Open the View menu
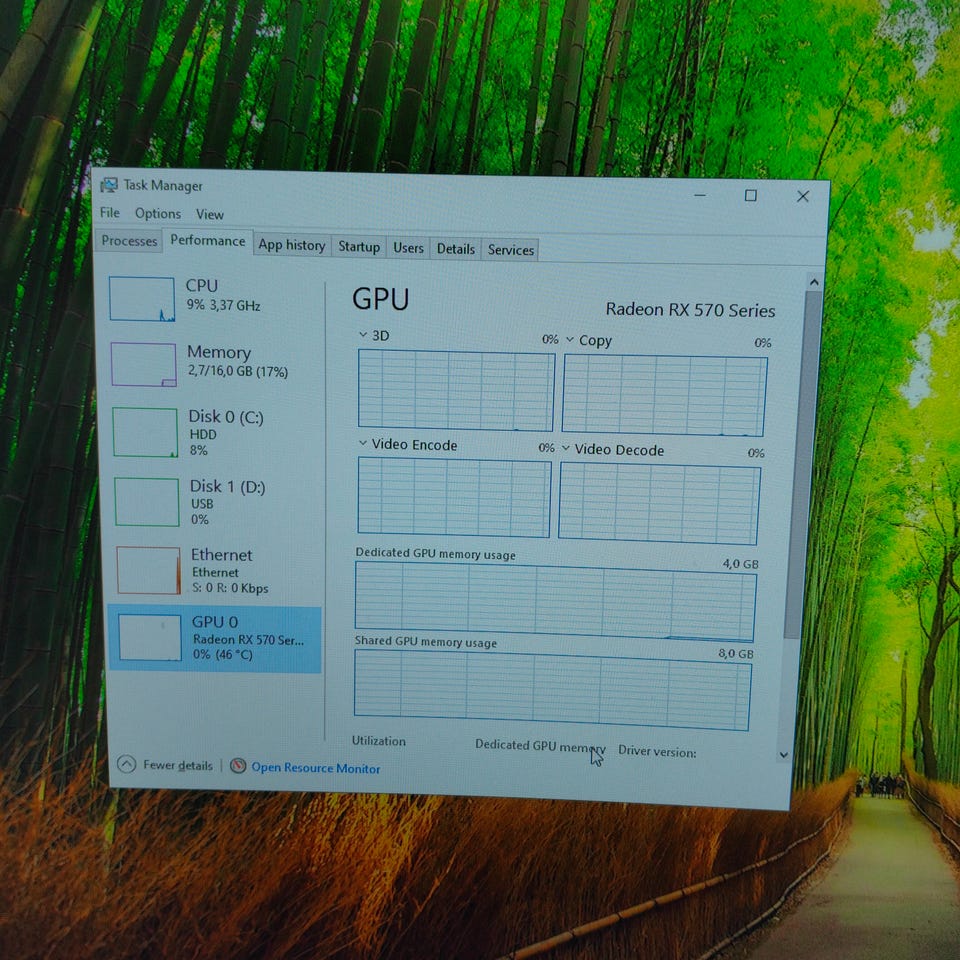This screenshot has height=960, width=960. [x=209, y=214]
